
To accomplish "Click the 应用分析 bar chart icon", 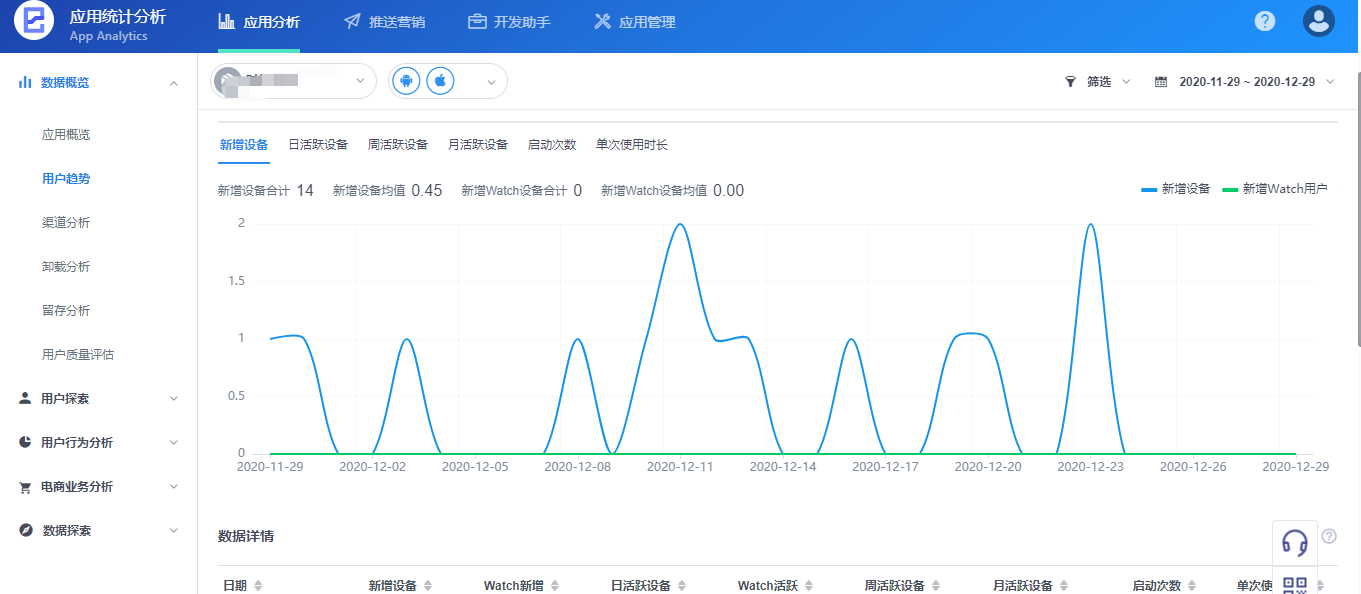I will [x=227, y=21].
